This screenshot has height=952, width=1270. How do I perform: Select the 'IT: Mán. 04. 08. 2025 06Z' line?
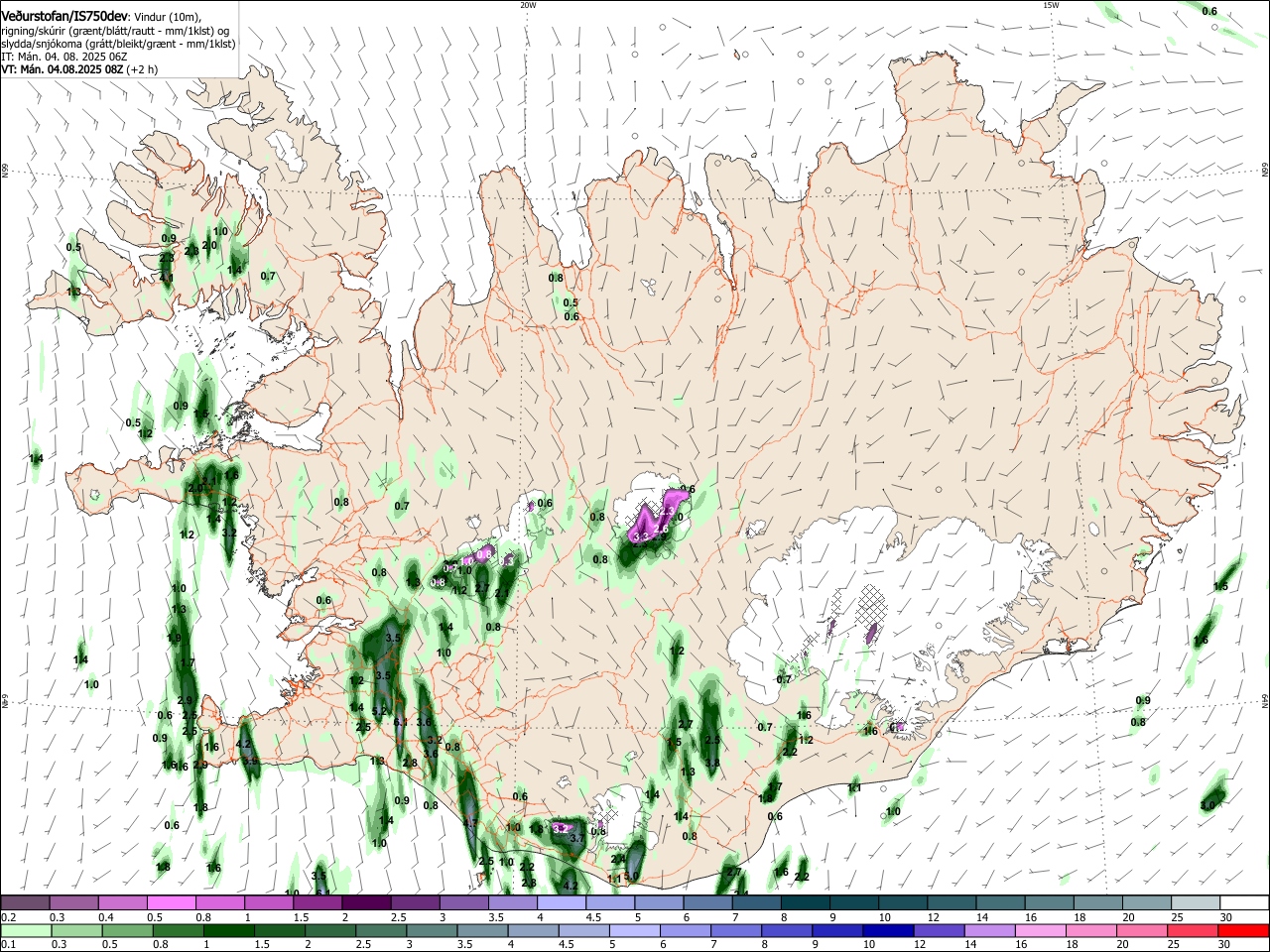coord(64,57)
